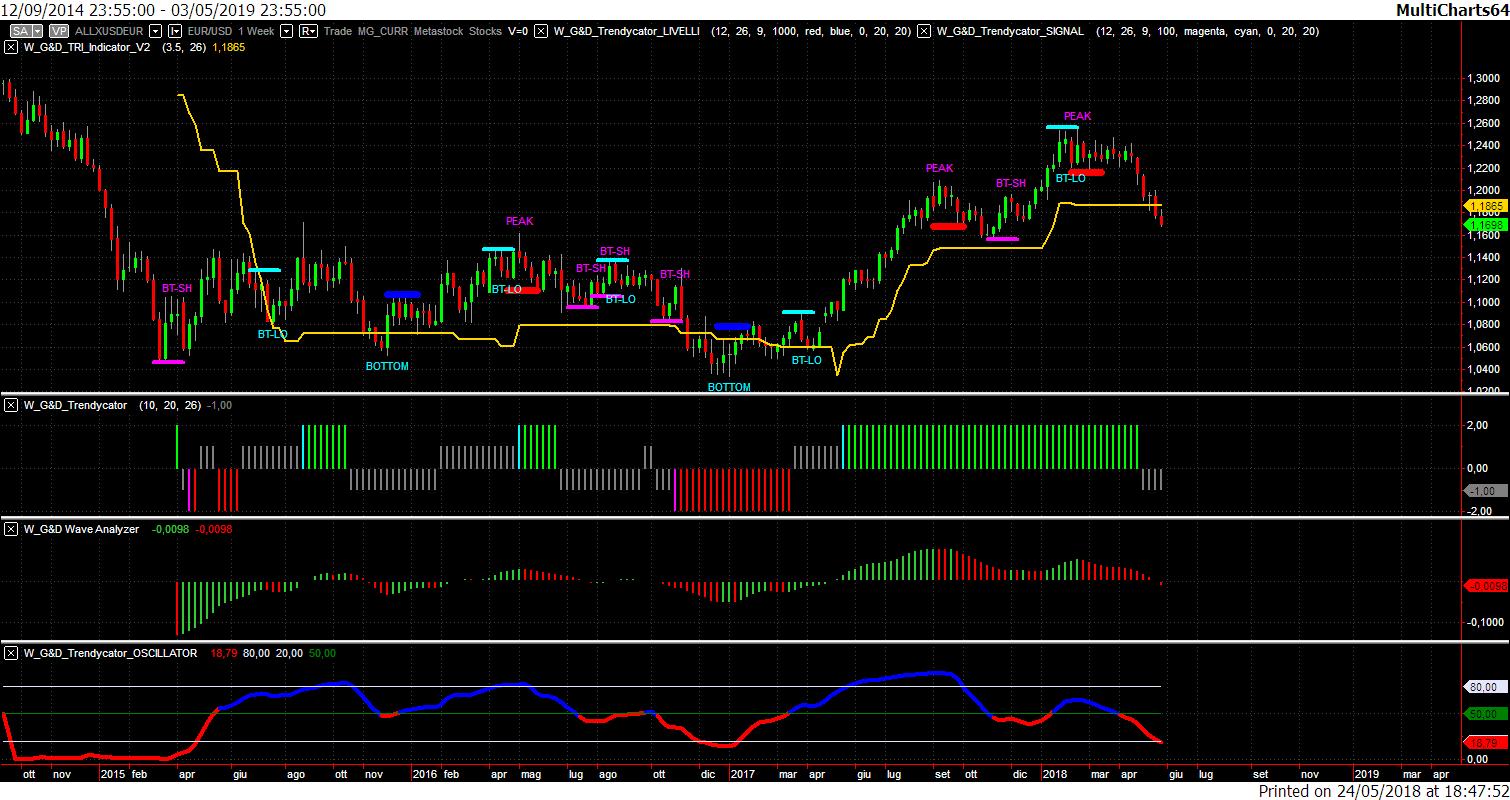Click the 80,00 oscillator level marker
This screenshot has height=800, width=1510.
coord(1482,687)
